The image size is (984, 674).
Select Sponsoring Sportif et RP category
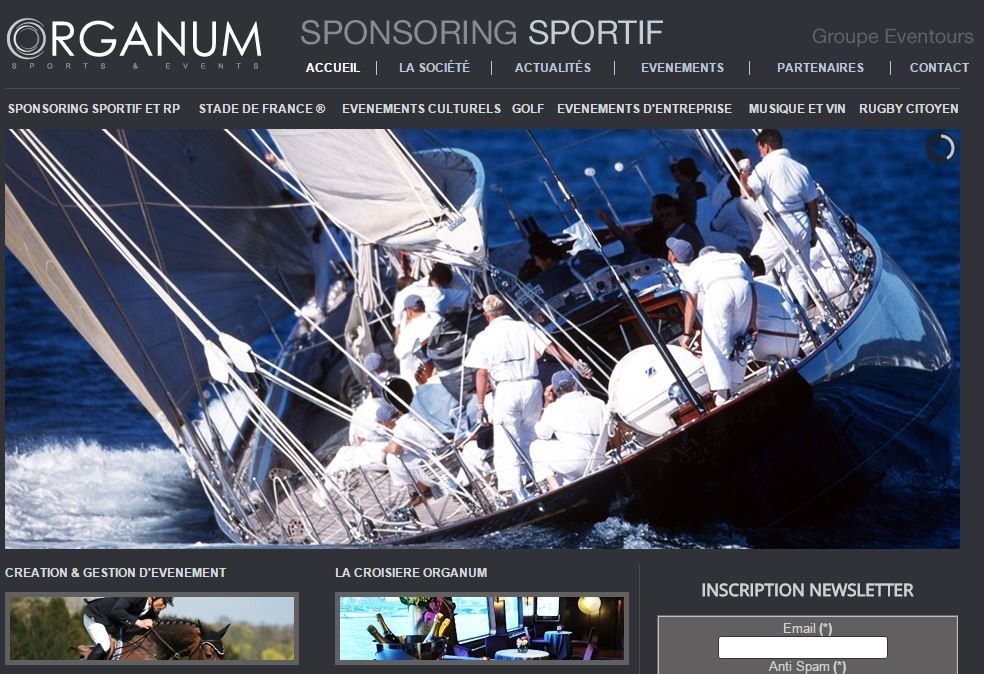click(x=94, y=109)
